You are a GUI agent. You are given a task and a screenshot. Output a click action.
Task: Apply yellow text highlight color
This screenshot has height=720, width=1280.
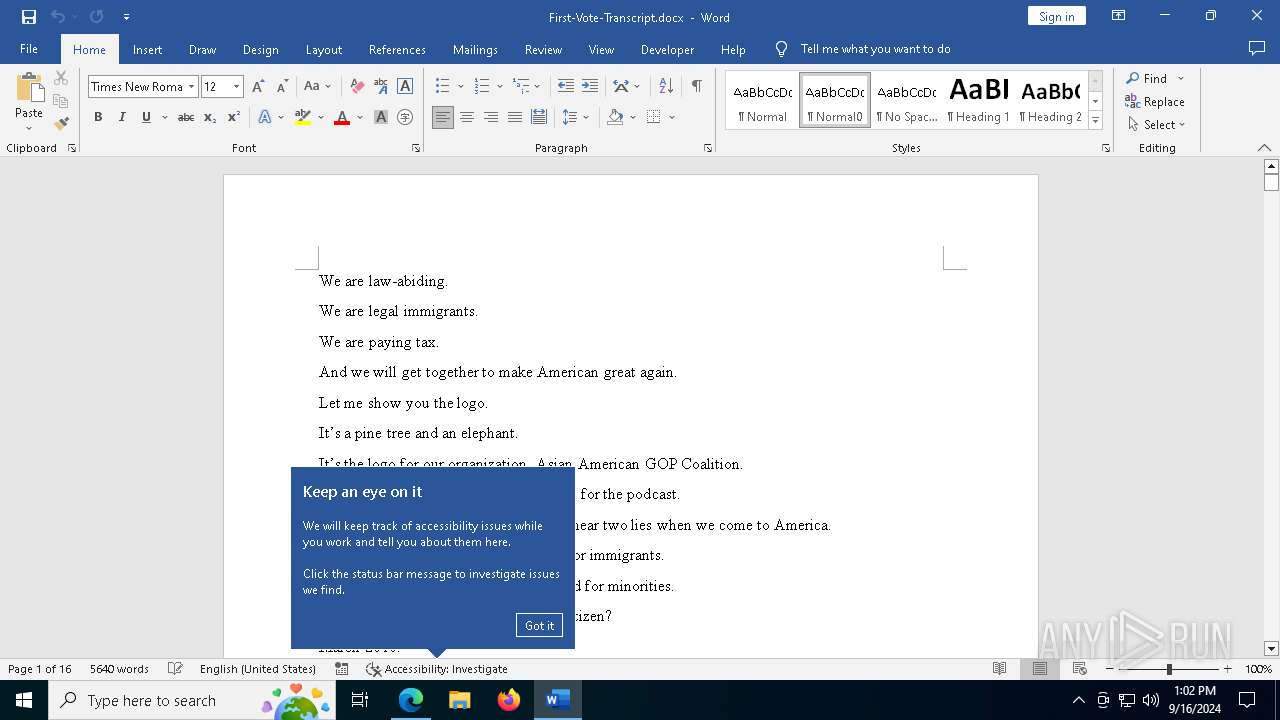303,118
